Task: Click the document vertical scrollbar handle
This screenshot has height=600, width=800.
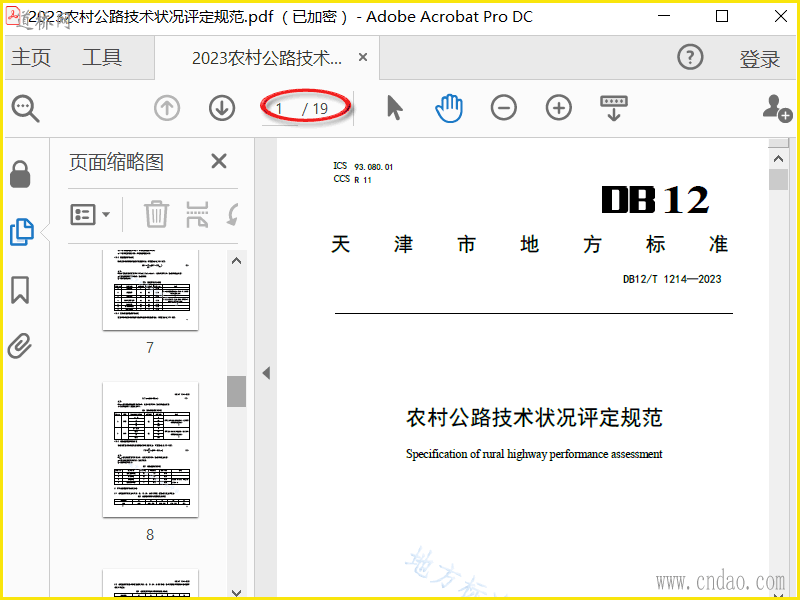Action: (778, 179)
